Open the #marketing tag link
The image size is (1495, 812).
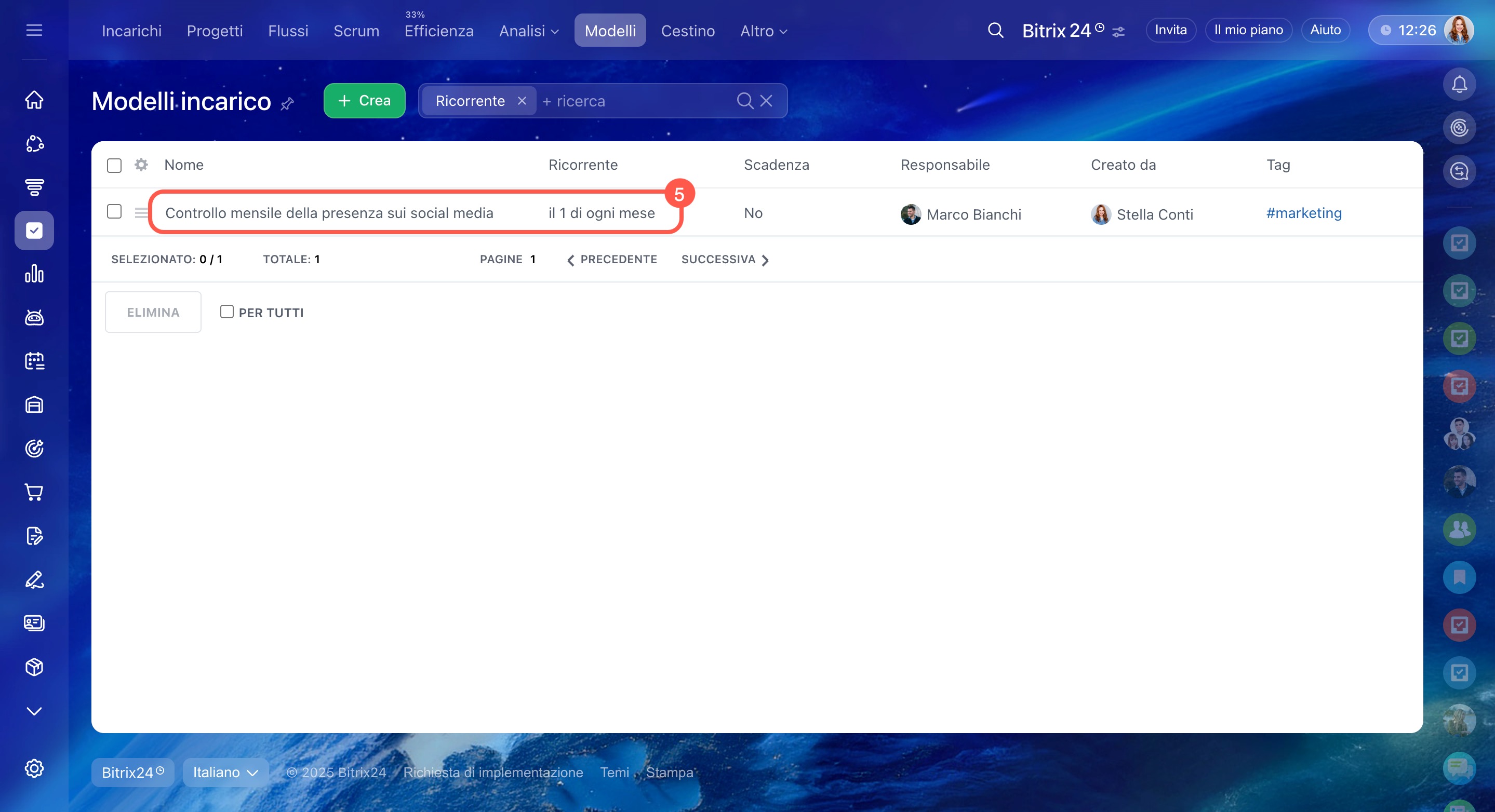(x=1303, y=213)
